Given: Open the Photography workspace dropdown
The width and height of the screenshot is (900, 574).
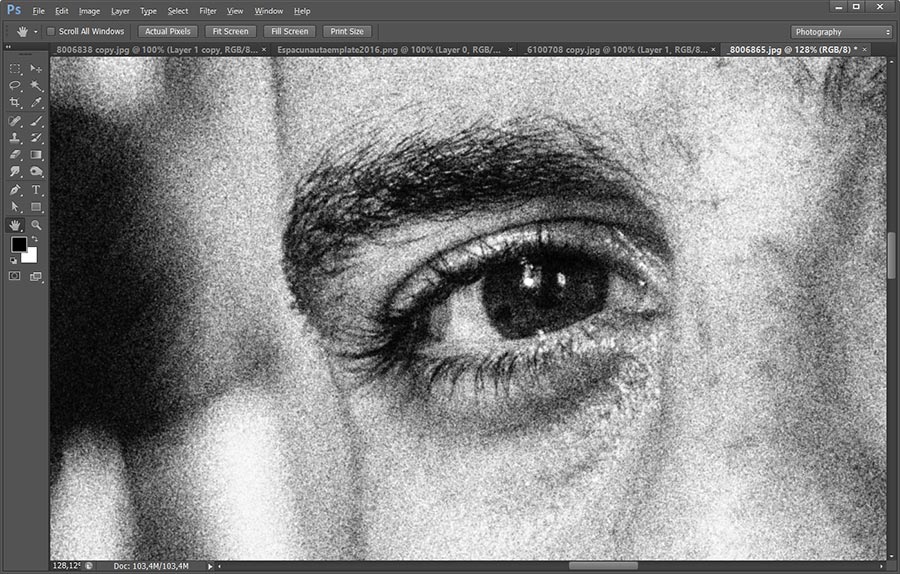Looking at the screenshot, I should [x=841, y=32].
